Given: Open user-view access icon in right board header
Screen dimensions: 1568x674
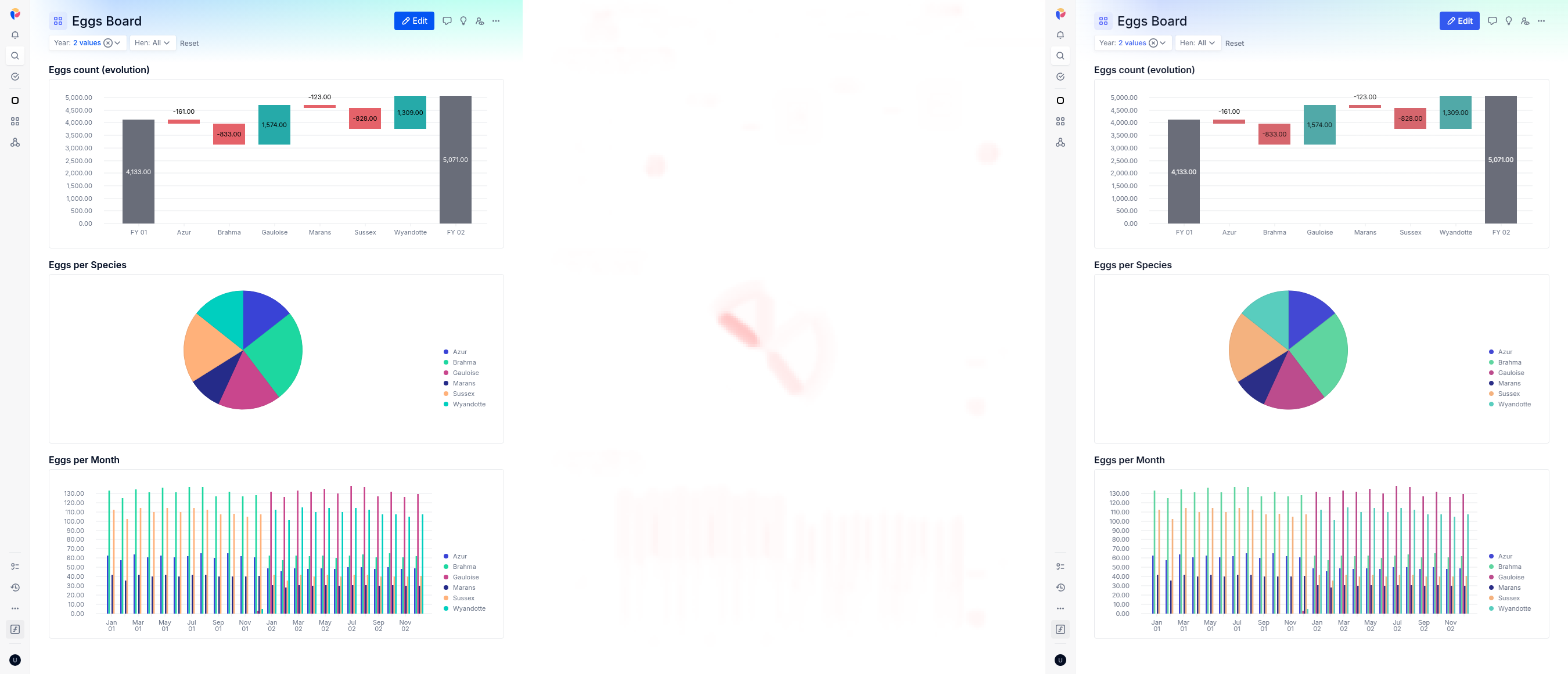Looking at the screenshot, I should click(x=1525, y=21).
